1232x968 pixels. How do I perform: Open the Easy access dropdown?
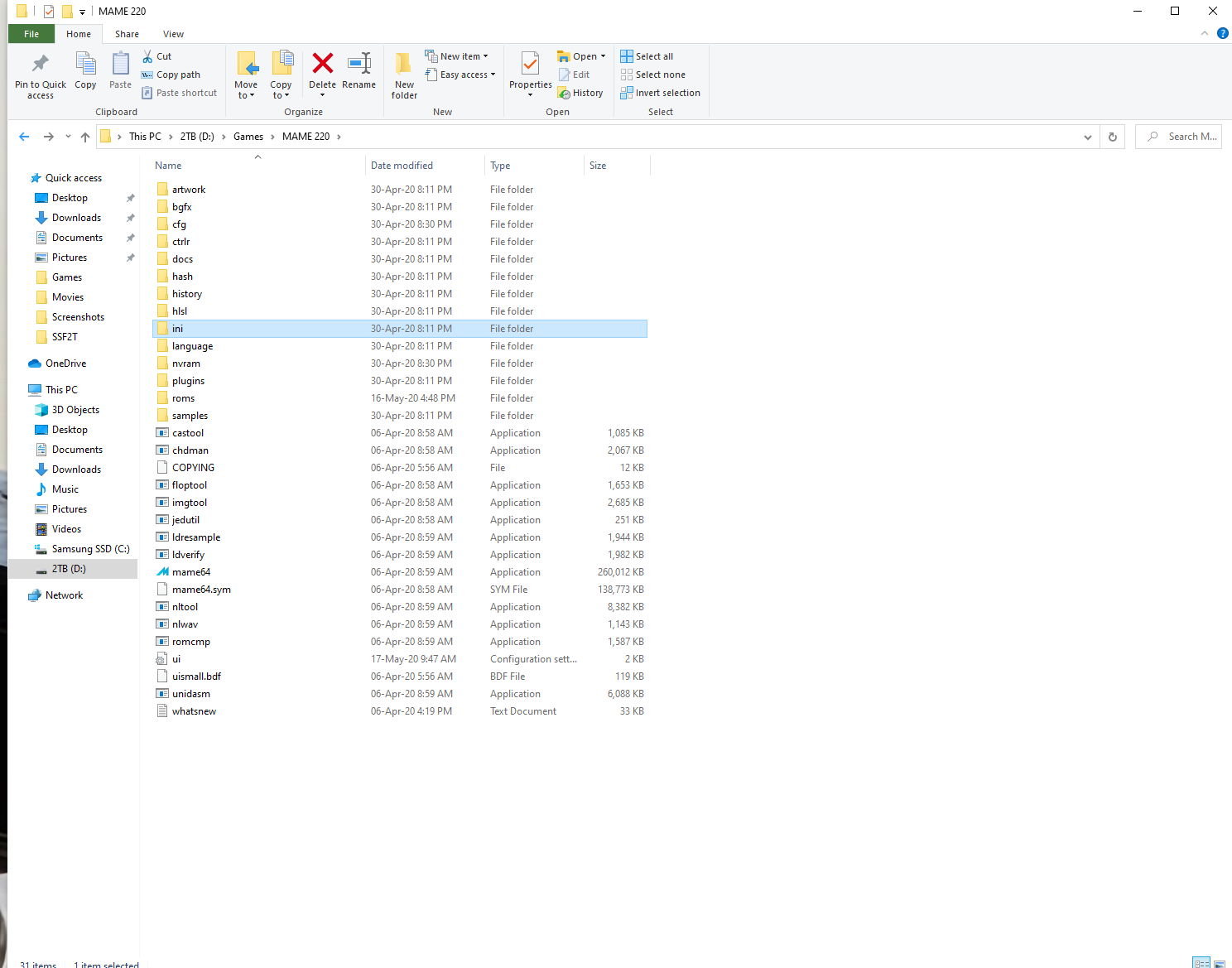click(460, 75)
